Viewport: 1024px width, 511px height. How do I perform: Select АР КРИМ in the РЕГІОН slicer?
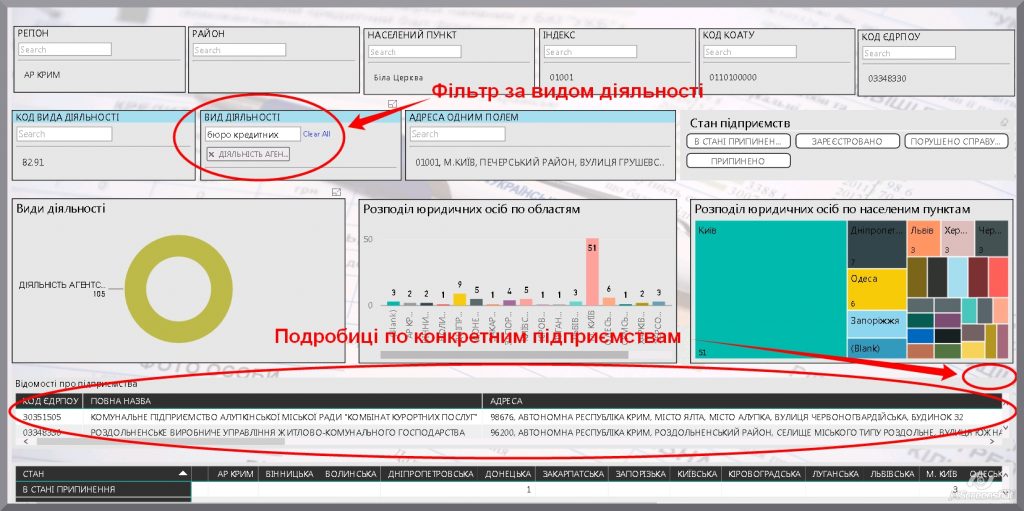coord(41,74)
